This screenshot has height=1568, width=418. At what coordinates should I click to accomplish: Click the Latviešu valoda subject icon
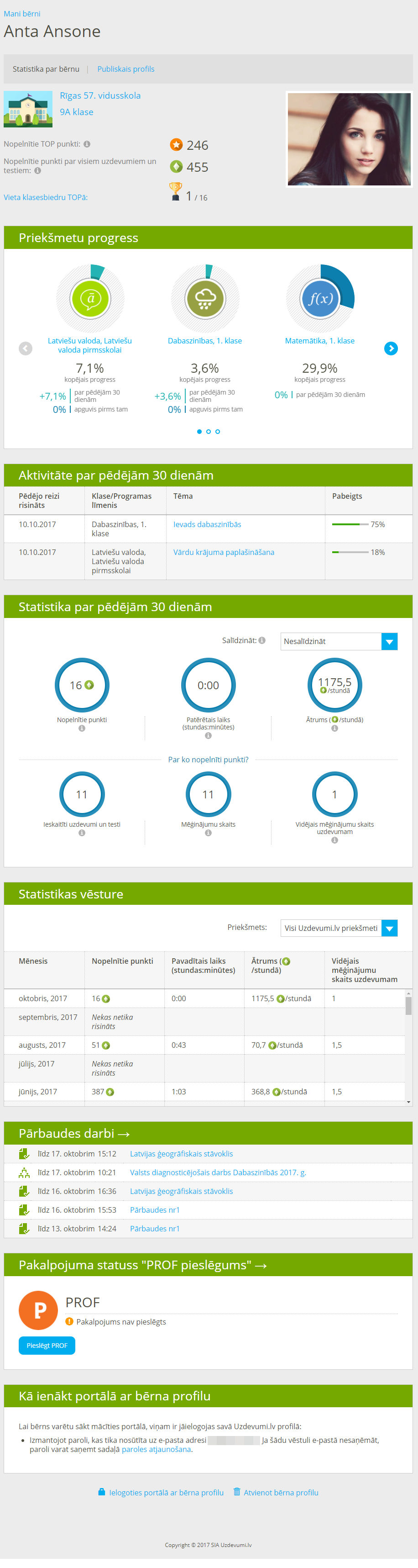[91, 298]
